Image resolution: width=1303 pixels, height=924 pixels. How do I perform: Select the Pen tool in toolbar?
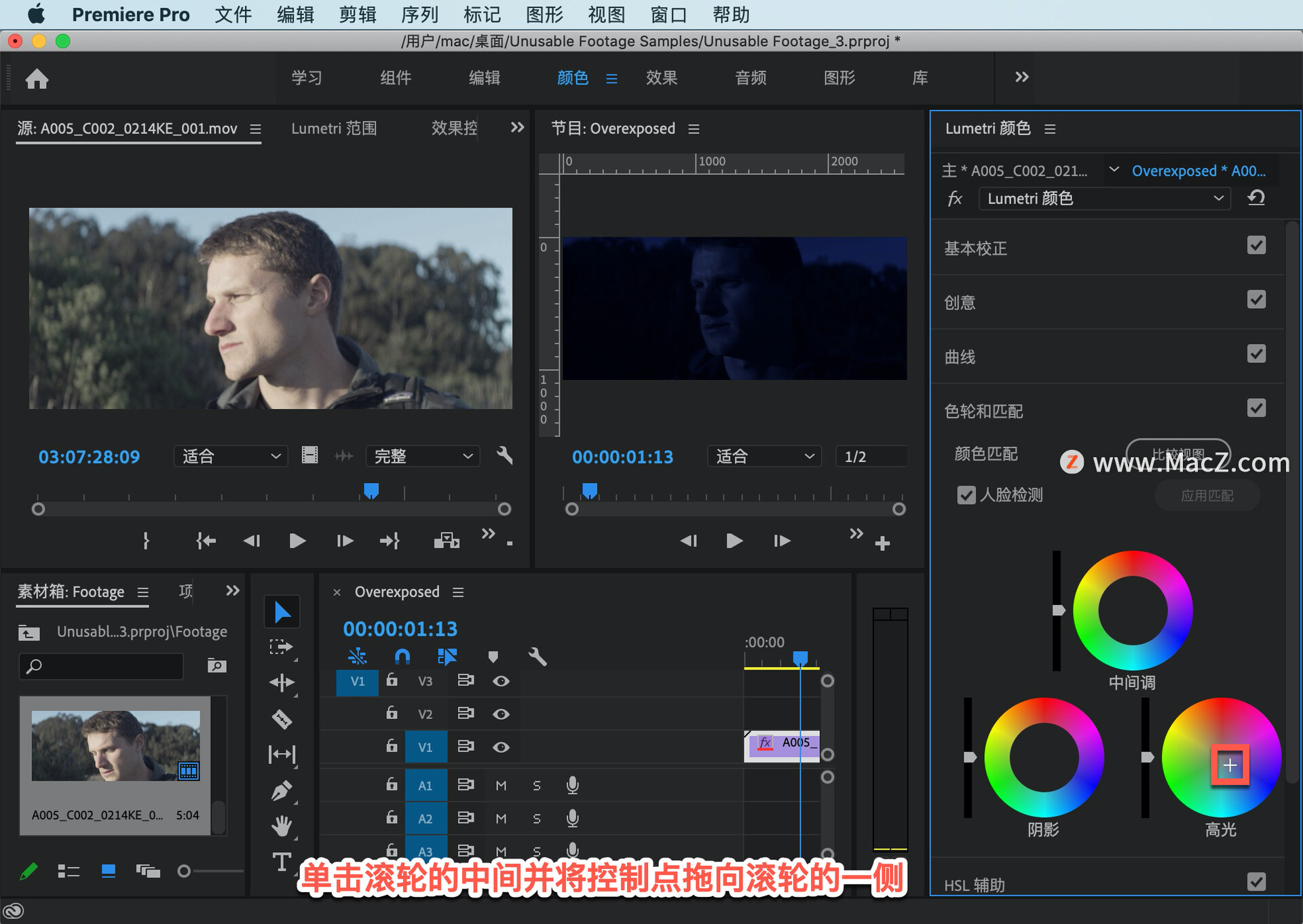click(282, 791)
